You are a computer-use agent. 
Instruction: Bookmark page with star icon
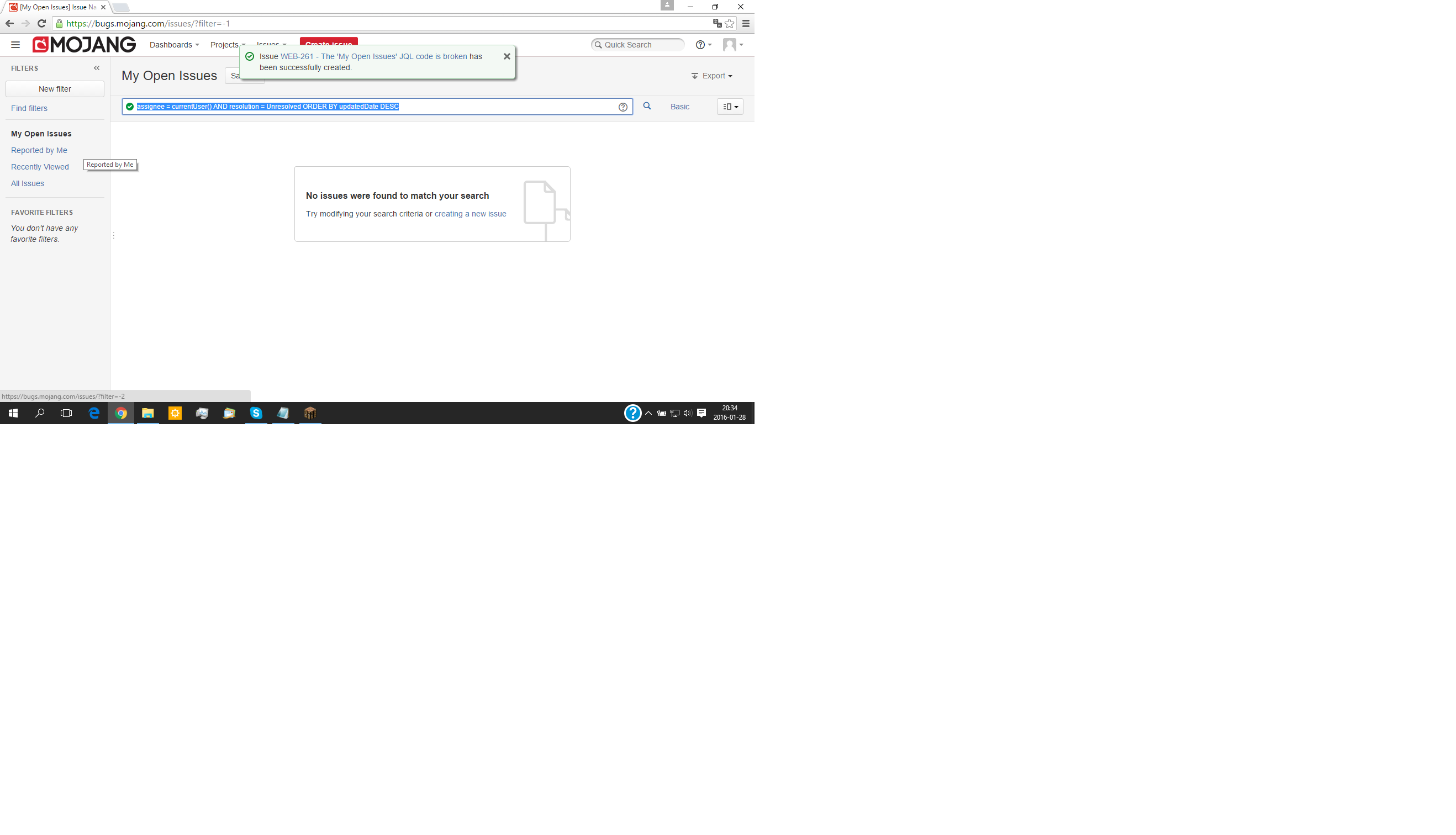click(730, 24)
